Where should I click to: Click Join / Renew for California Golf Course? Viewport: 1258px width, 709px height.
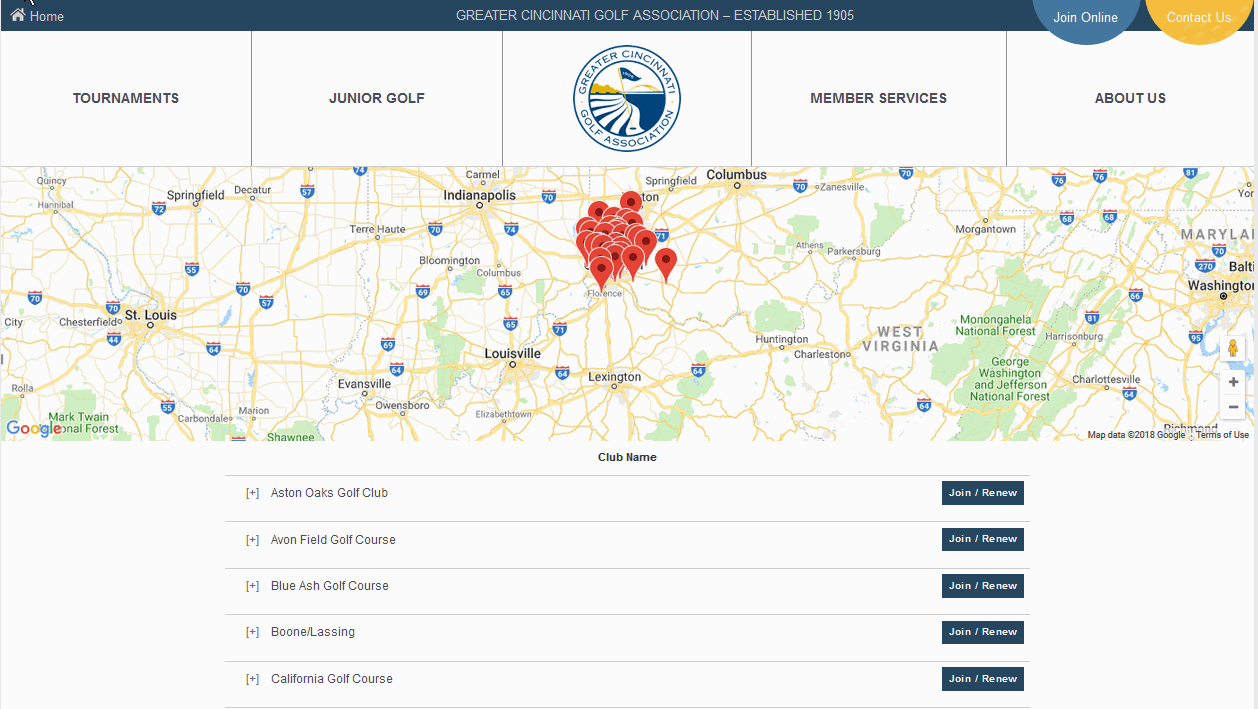(983, 679)
